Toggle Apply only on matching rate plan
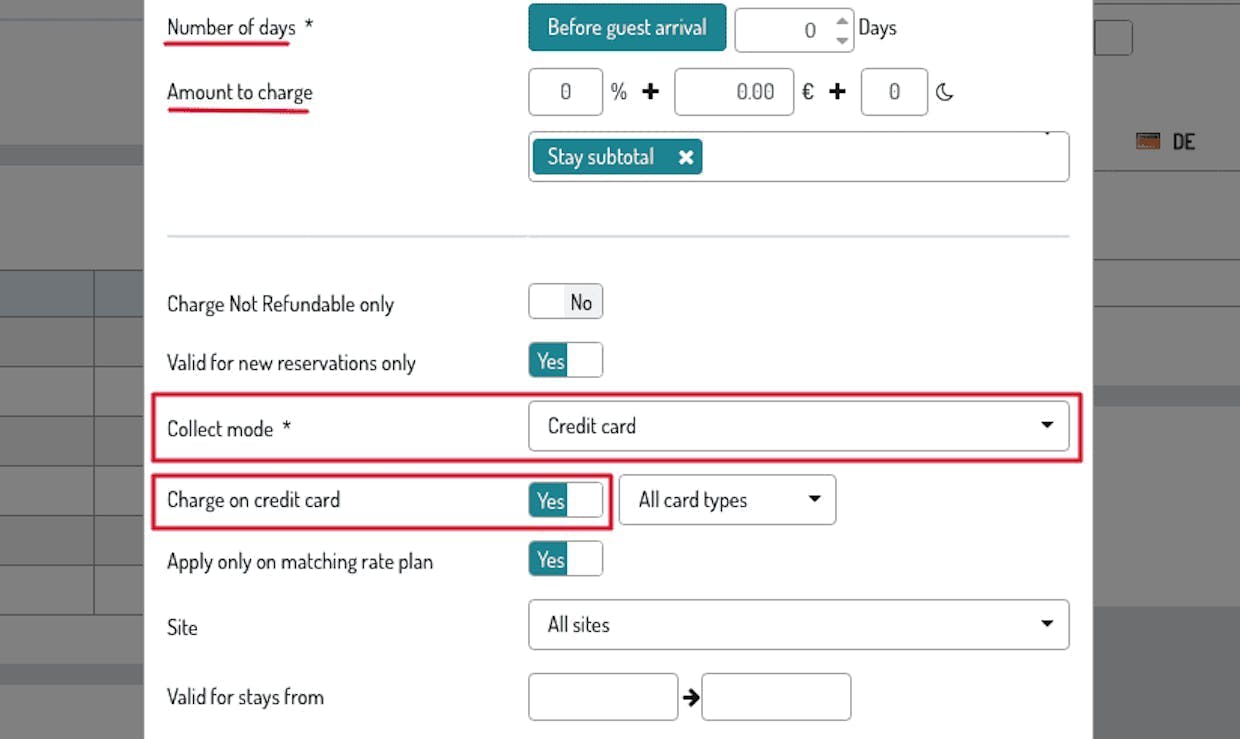 click(x=565, y=560)
